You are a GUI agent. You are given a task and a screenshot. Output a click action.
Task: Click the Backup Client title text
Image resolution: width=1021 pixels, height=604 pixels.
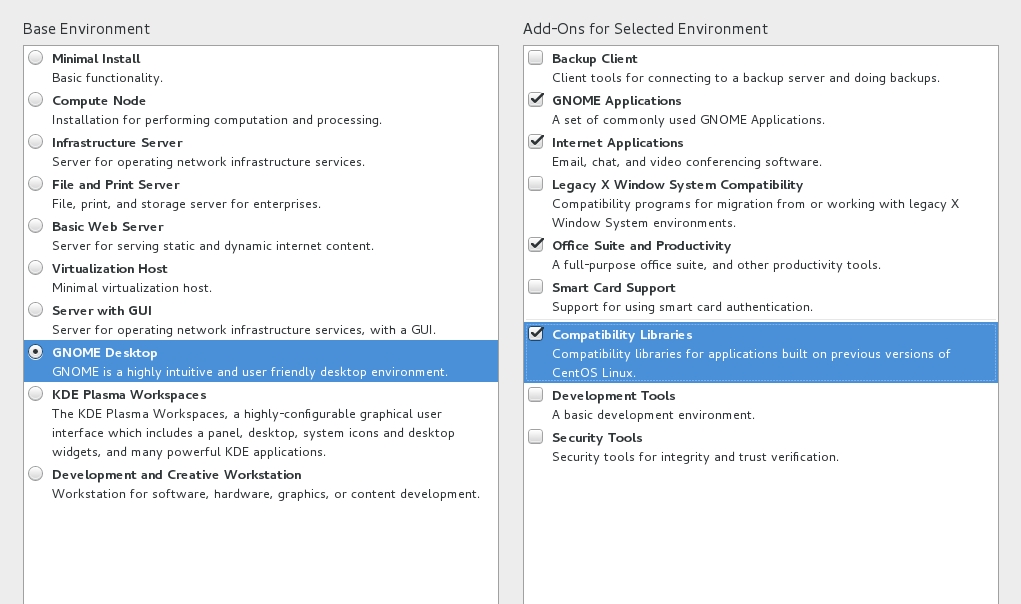[594, 59]
